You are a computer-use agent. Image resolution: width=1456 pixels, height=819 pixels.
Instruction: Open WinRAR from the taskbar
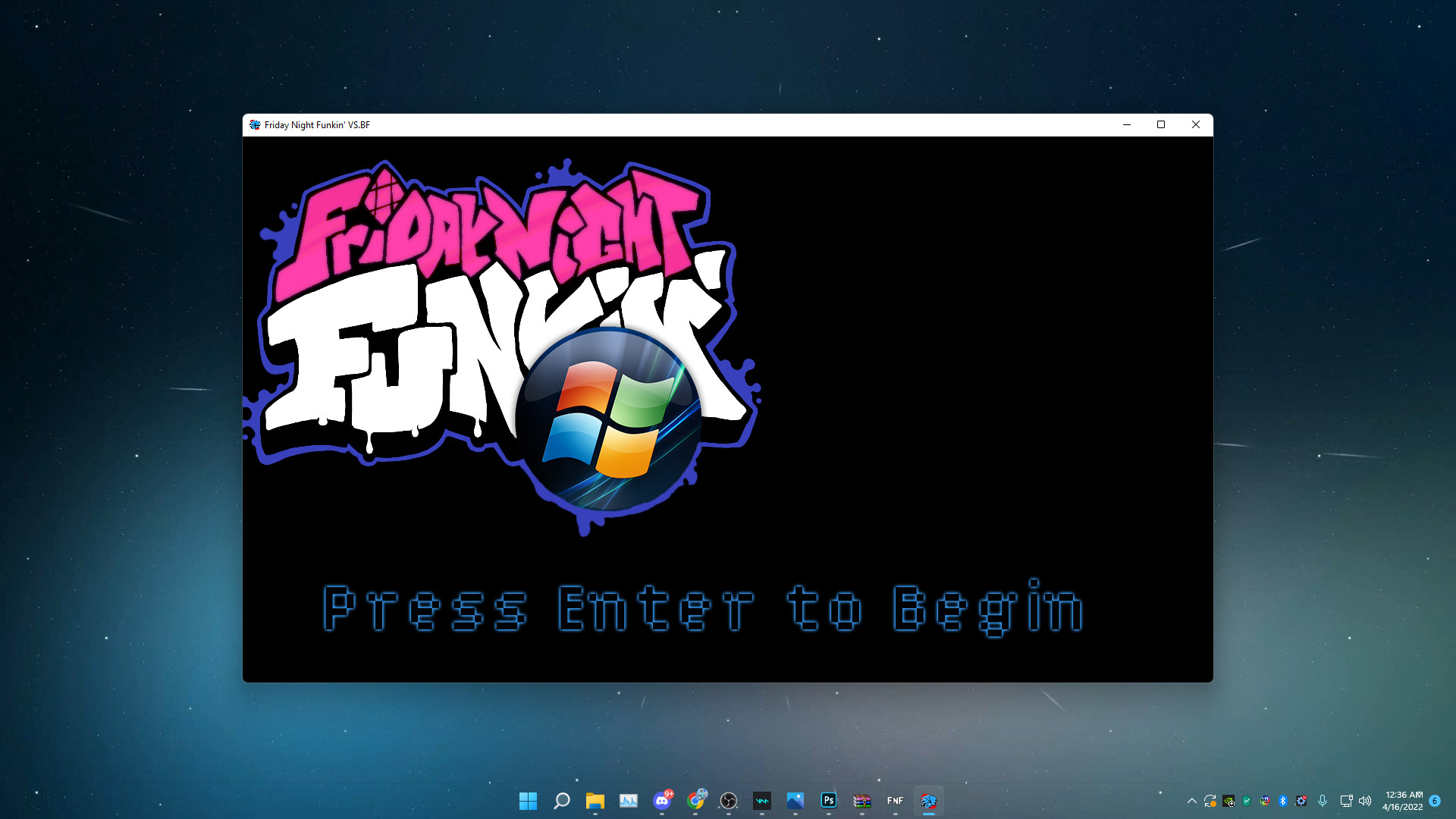point(862,801)
